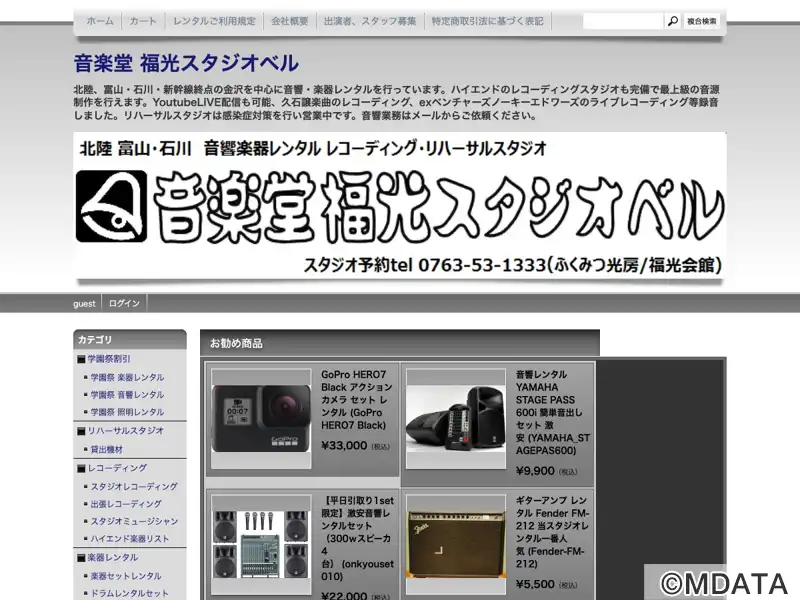Open レンタルご利用規定 in navigation
800x600 pixels.
pyautogui.click(x=214, y=21)
